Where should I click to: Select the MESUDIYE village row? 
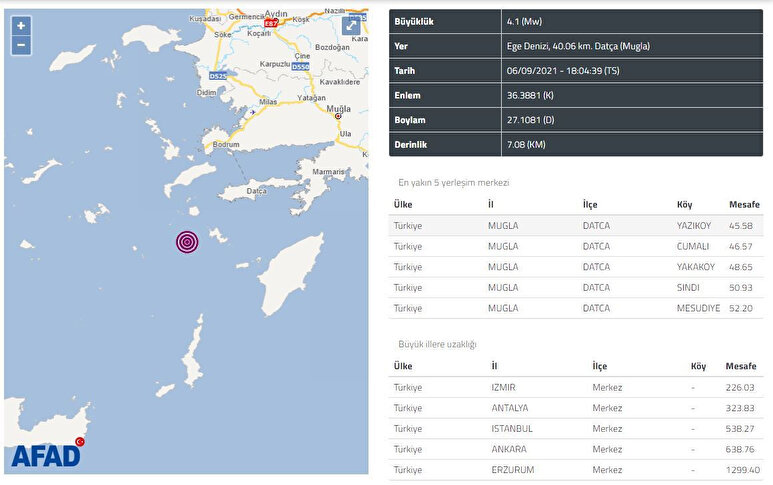[x=580, y=308]
